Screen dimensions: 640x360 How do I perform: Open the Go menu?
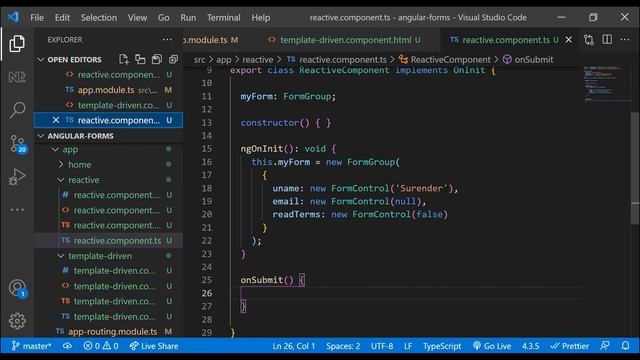(163, 18)
